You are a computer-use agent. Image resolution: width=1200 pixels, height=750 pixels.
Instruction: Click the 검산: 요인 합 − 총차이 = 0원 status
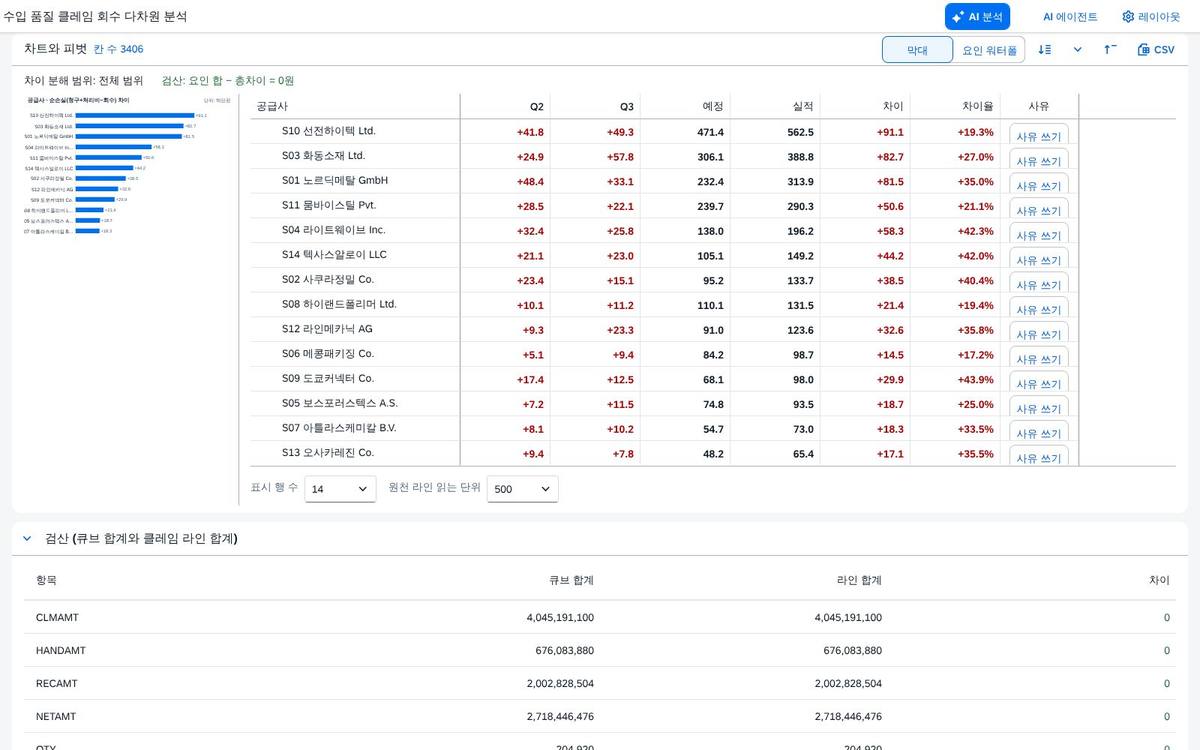(x=228, y=81)
